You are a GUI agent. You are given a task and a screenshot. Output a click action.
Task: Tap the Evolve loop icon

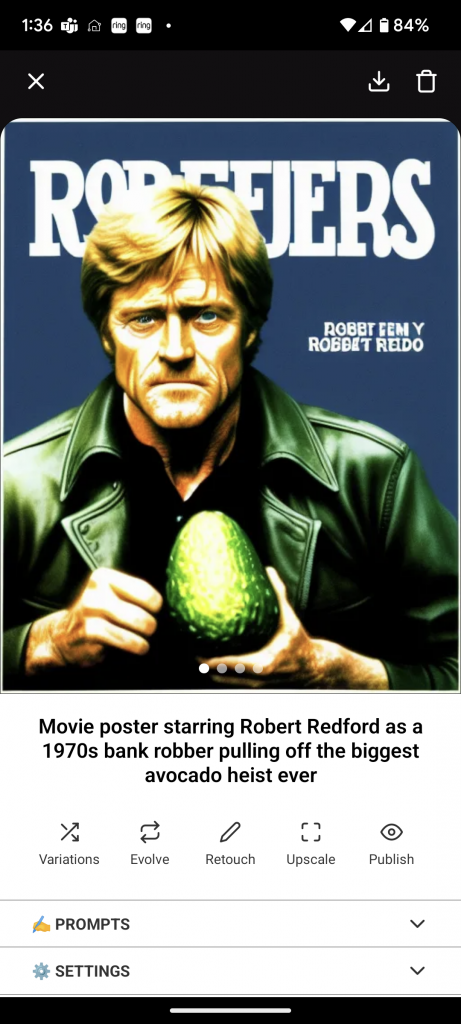pos(150,831)
